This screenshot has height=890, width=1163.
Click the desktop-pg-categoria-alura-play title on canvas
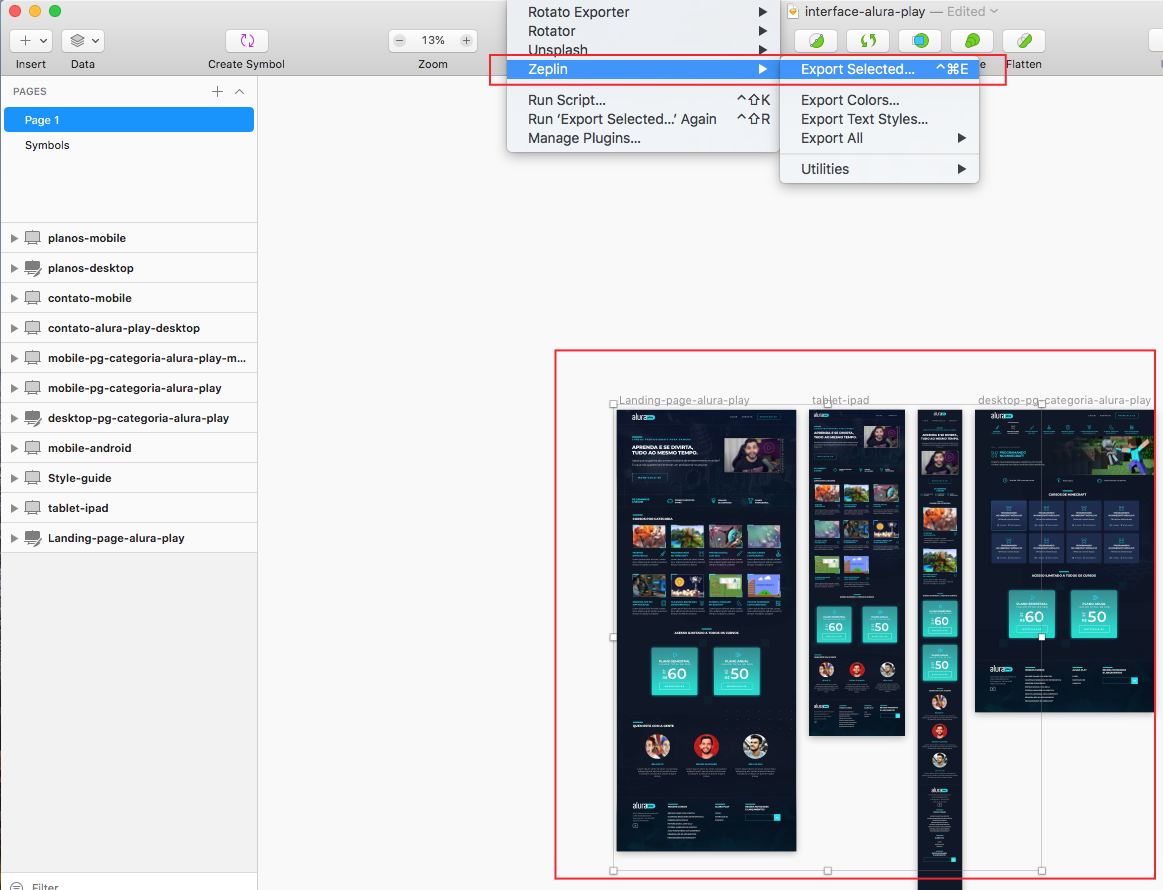coord(1064,400)
